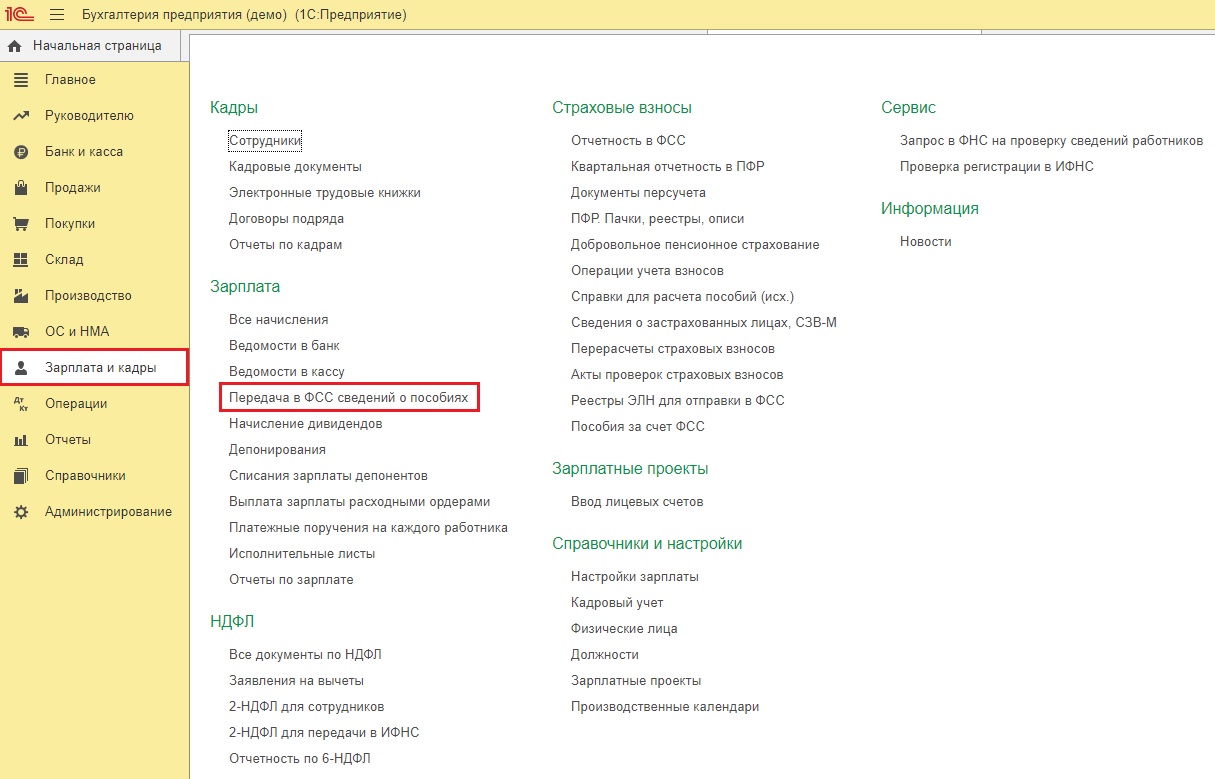Open 2-НДФЛ для передачи в ИФНС

(x=324, y=733)
